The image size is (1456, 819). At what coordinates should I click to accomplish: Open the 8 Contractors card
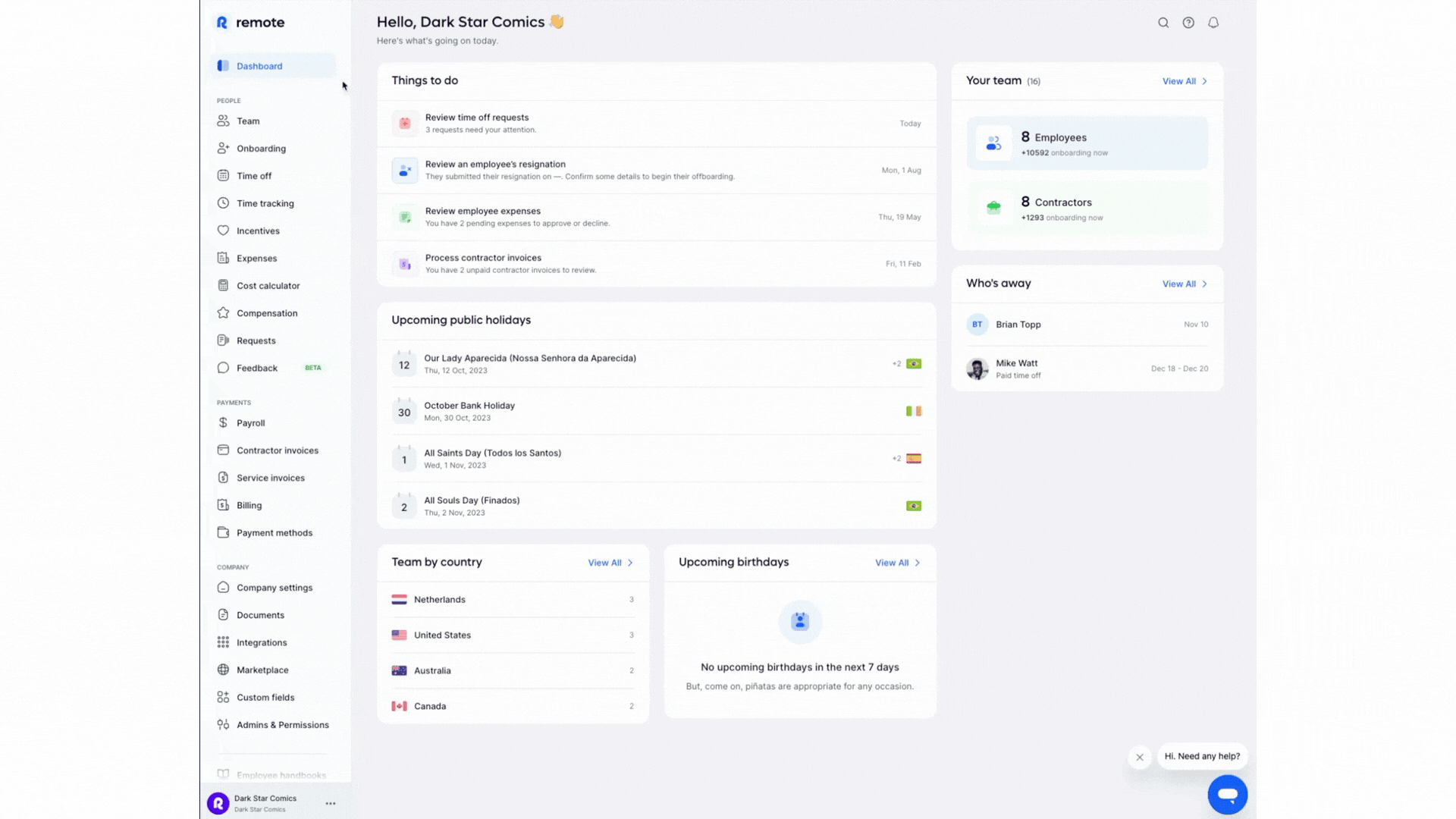click(x=1087, y=208)
